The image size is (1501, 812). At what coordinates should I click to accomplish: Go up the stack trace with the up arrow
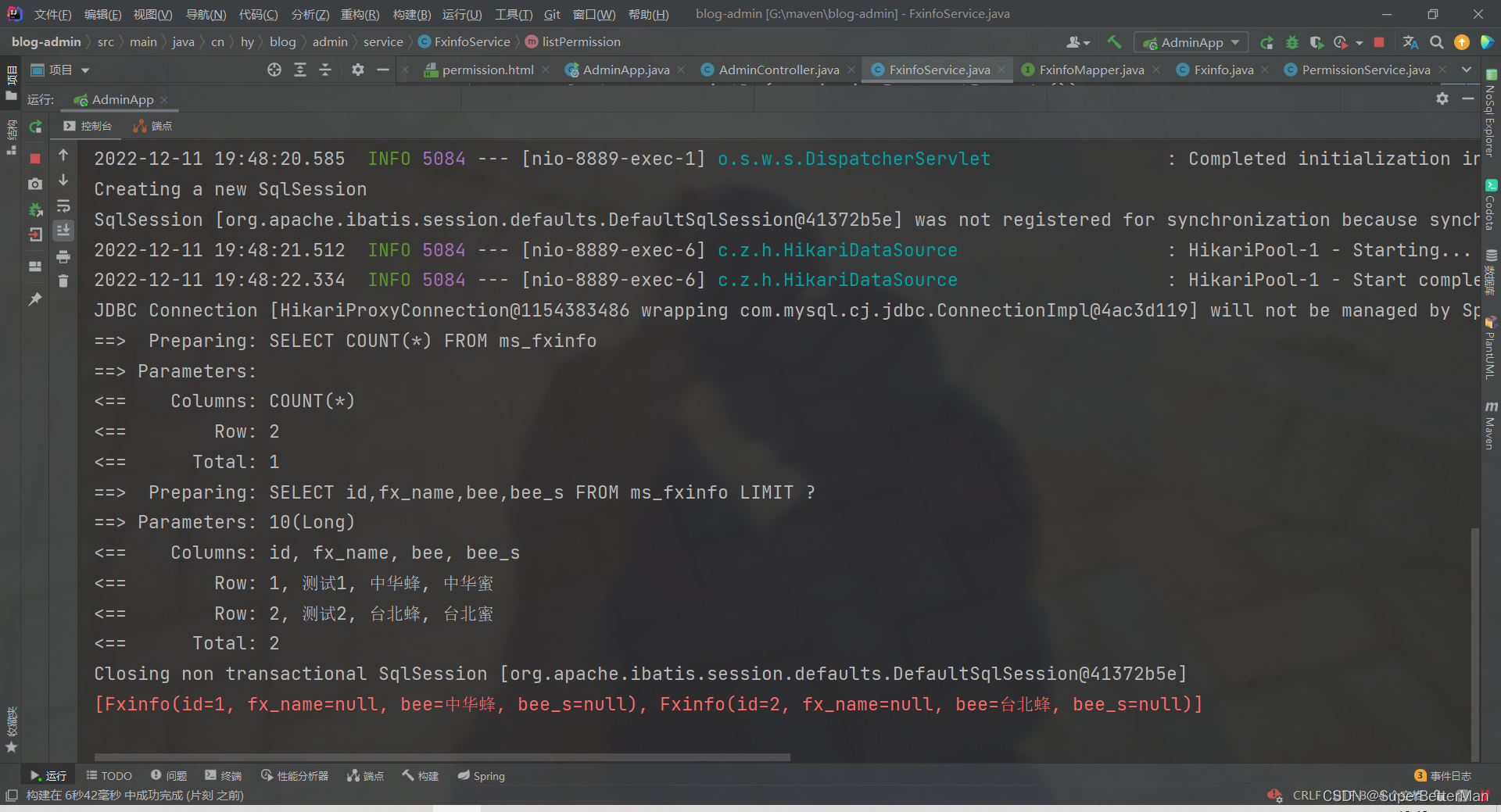point(63,156)
